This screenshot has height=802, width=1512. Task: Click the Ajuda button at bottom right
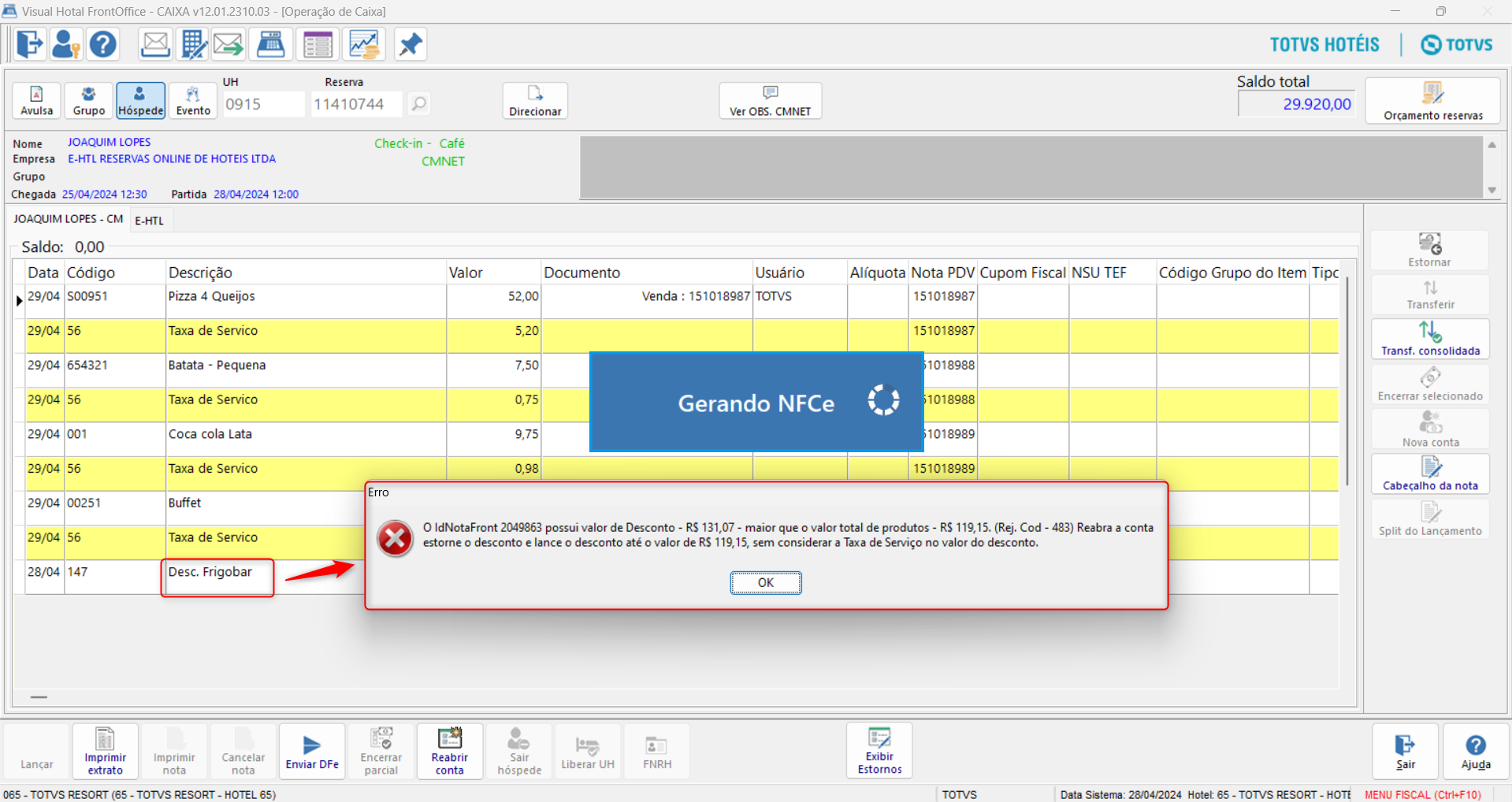coord(1476,752)
